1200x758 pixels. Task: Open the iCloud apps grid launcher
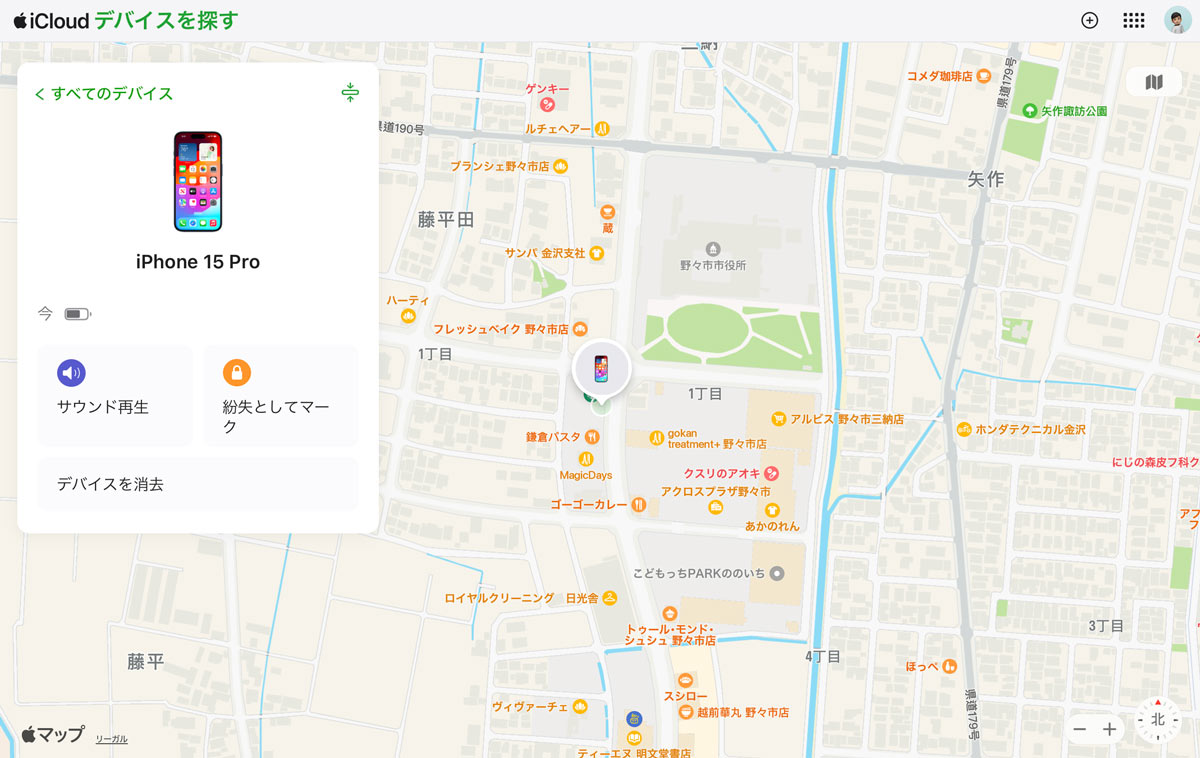tap(1133, 20)
